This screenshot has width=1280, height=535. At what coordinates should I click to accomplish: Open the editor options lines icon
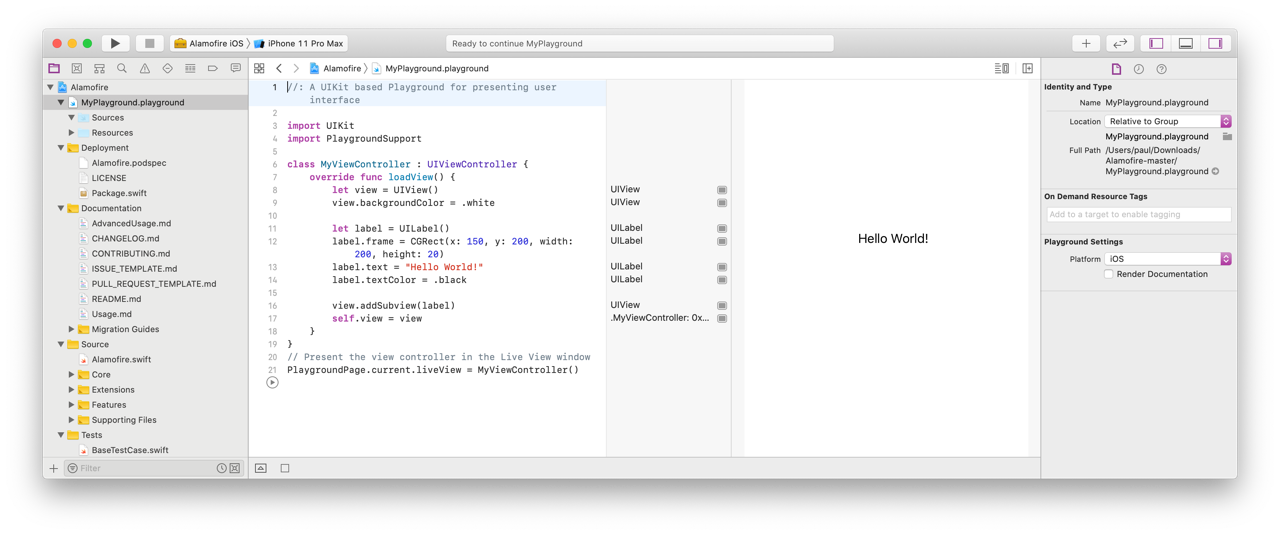tap(1001, 68)
